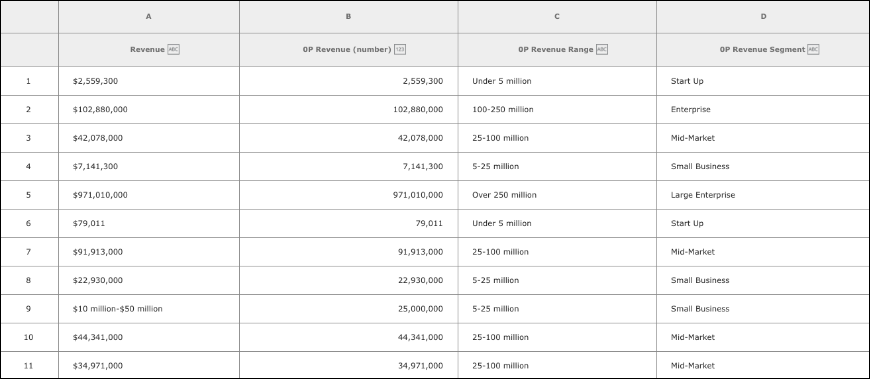Select row number 1
This screenshot has height=379, width=870.
coord(29,81)
